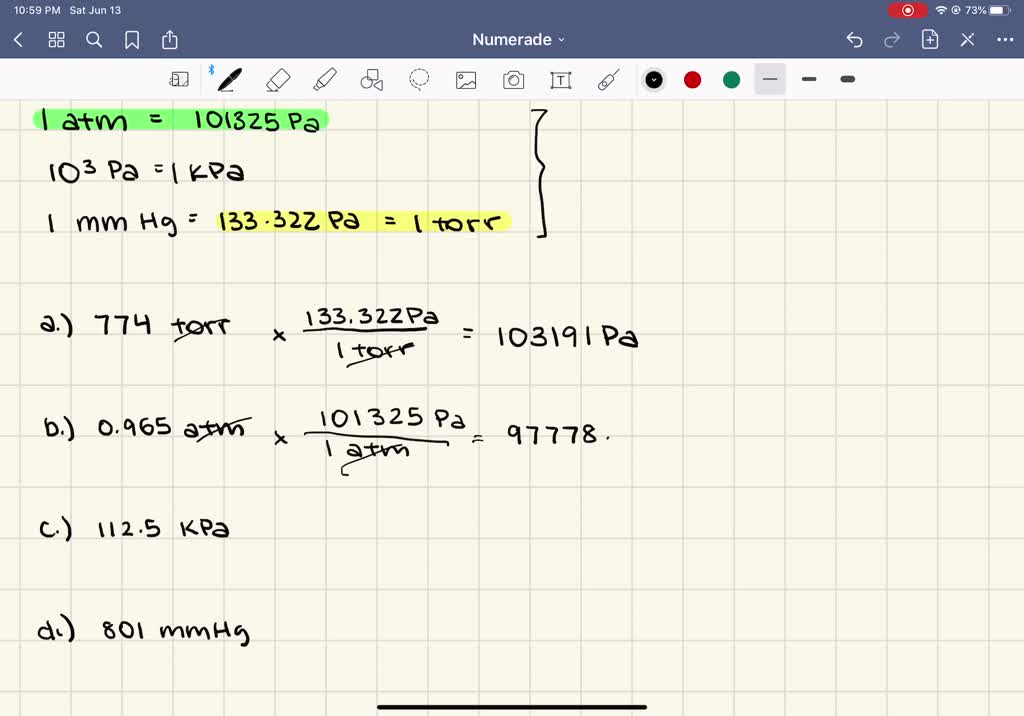Open the Numerade title dropdown

coord(519,40)
